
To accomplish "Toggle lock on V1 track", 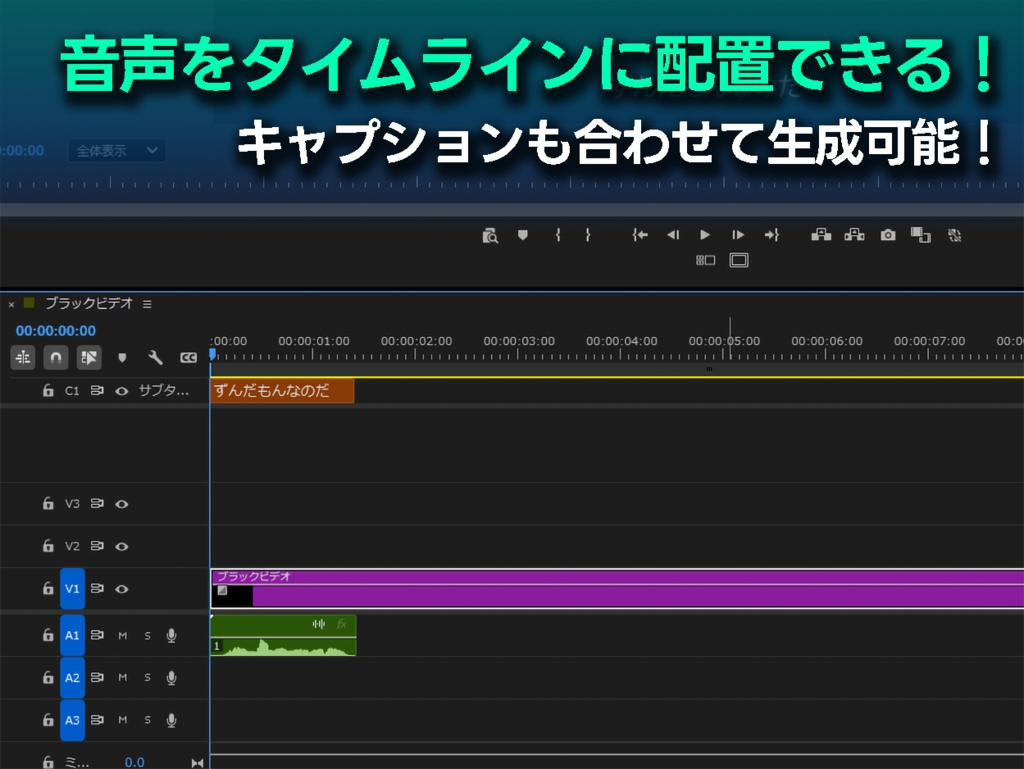I will (x=48, y=588).
